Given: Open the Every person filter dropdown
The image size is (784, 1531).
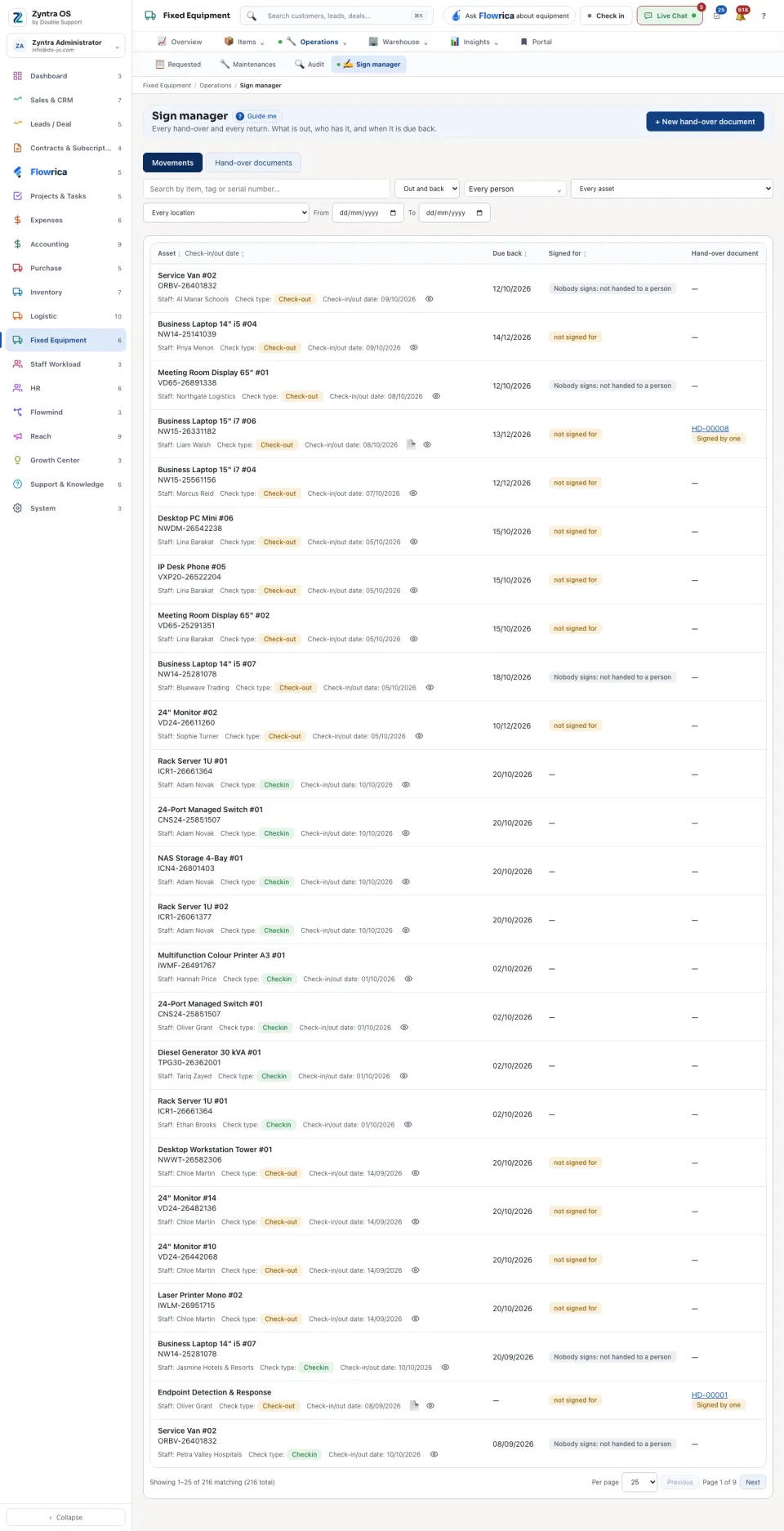Looking at the screenshot, I should (515, 189).
